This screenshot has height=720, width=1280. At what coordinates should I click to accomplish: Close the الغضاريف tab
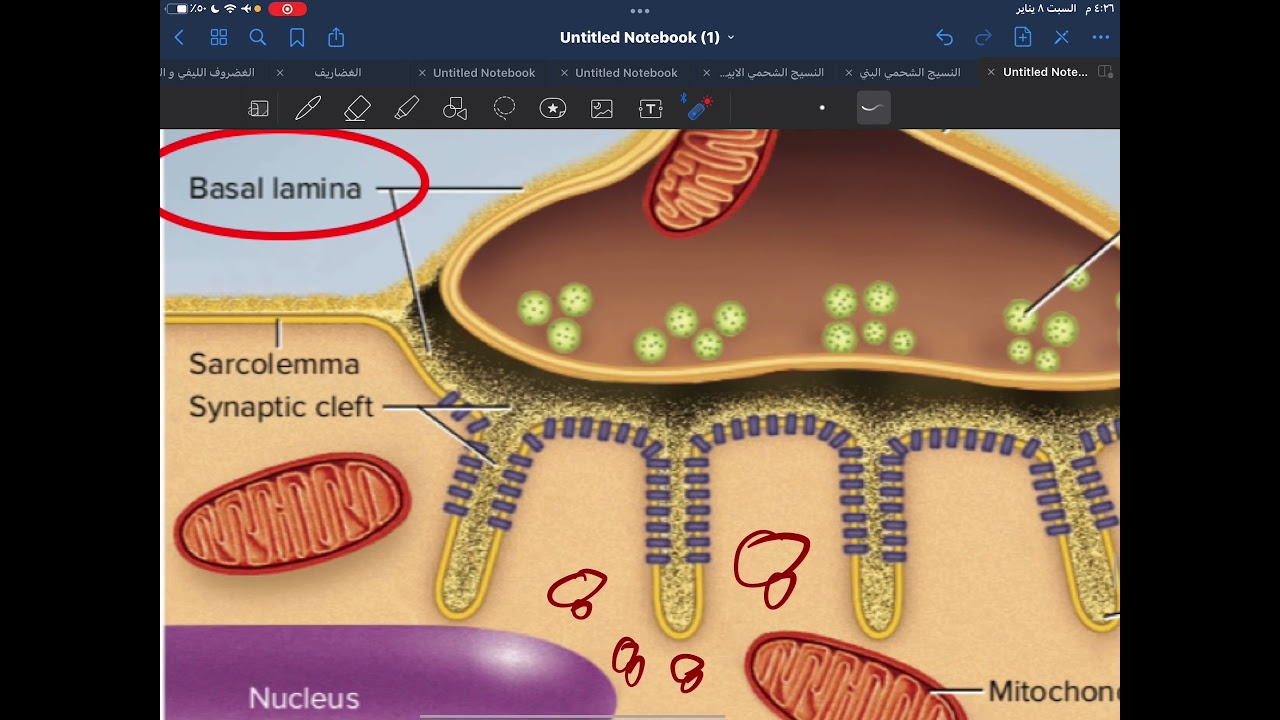(280, 73)
